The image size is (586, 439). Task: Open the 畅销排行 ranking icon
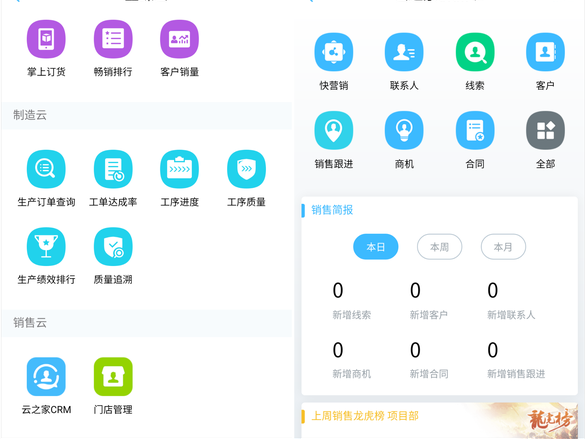tap(113, 39)
